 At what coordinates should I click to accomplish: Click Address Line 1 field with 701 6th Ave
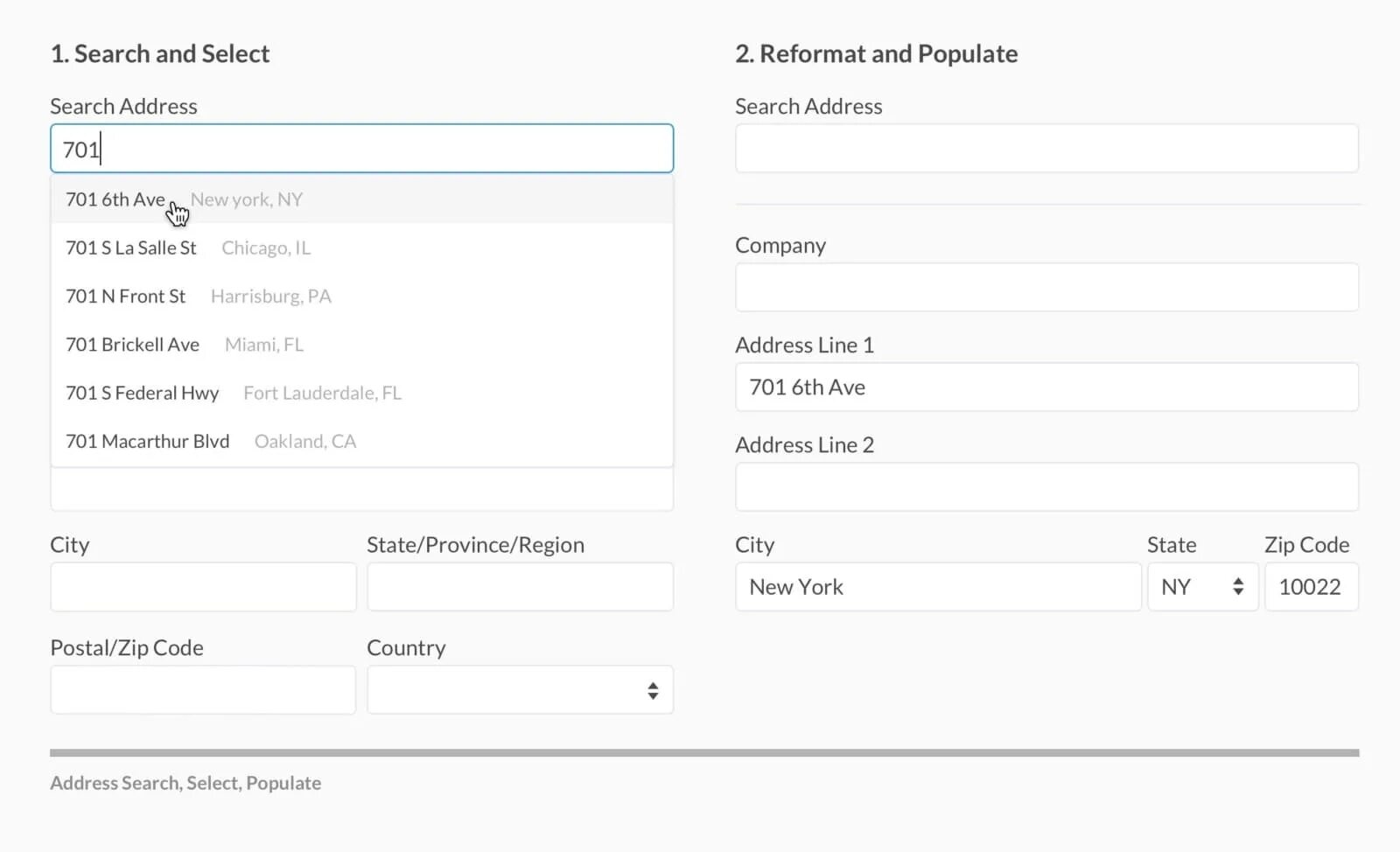1046,388
